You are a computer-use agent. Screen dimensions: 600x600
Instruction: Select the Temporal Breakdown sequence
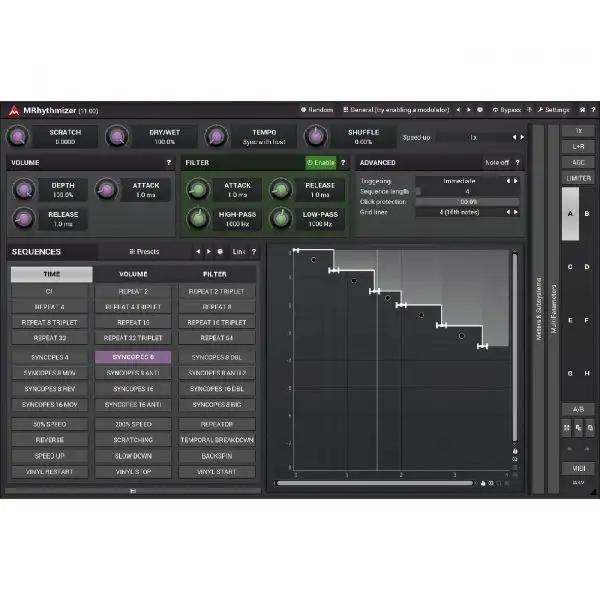coord(215,439)
